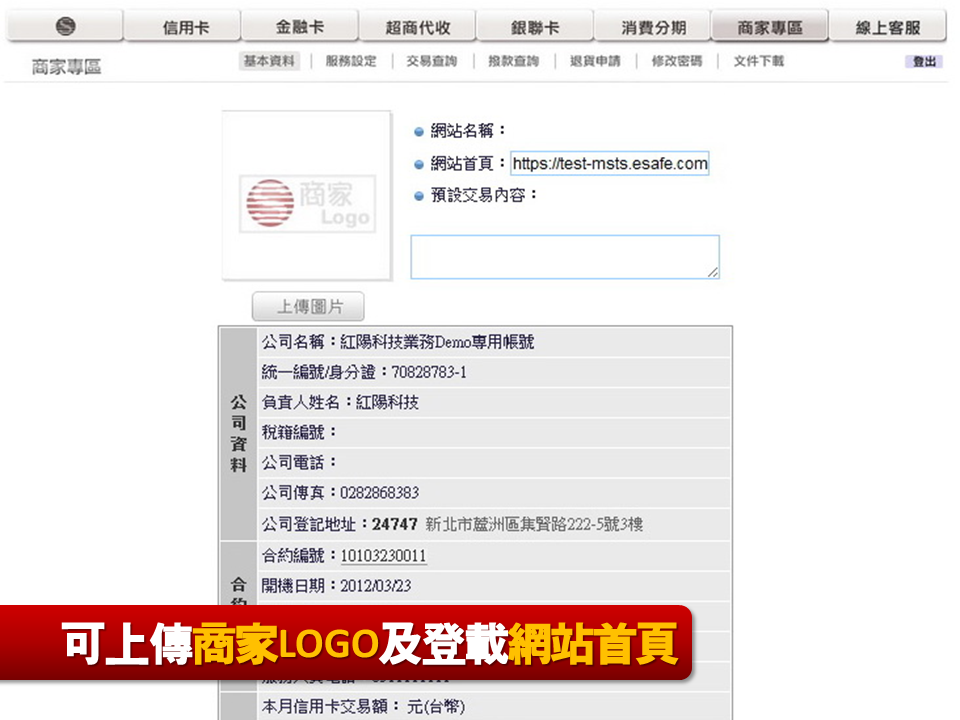The image size is (960, 720).
Task: Select the 商家專區 merchant zone tab
Action: coord(769,25)
